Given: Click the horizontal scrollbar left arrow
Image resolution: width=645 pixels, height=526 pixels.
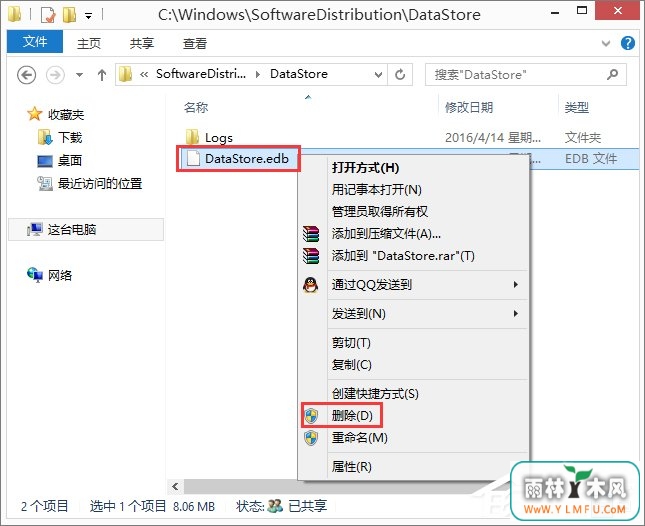Looking at the screenshot, I should click(x=176, y=487).
